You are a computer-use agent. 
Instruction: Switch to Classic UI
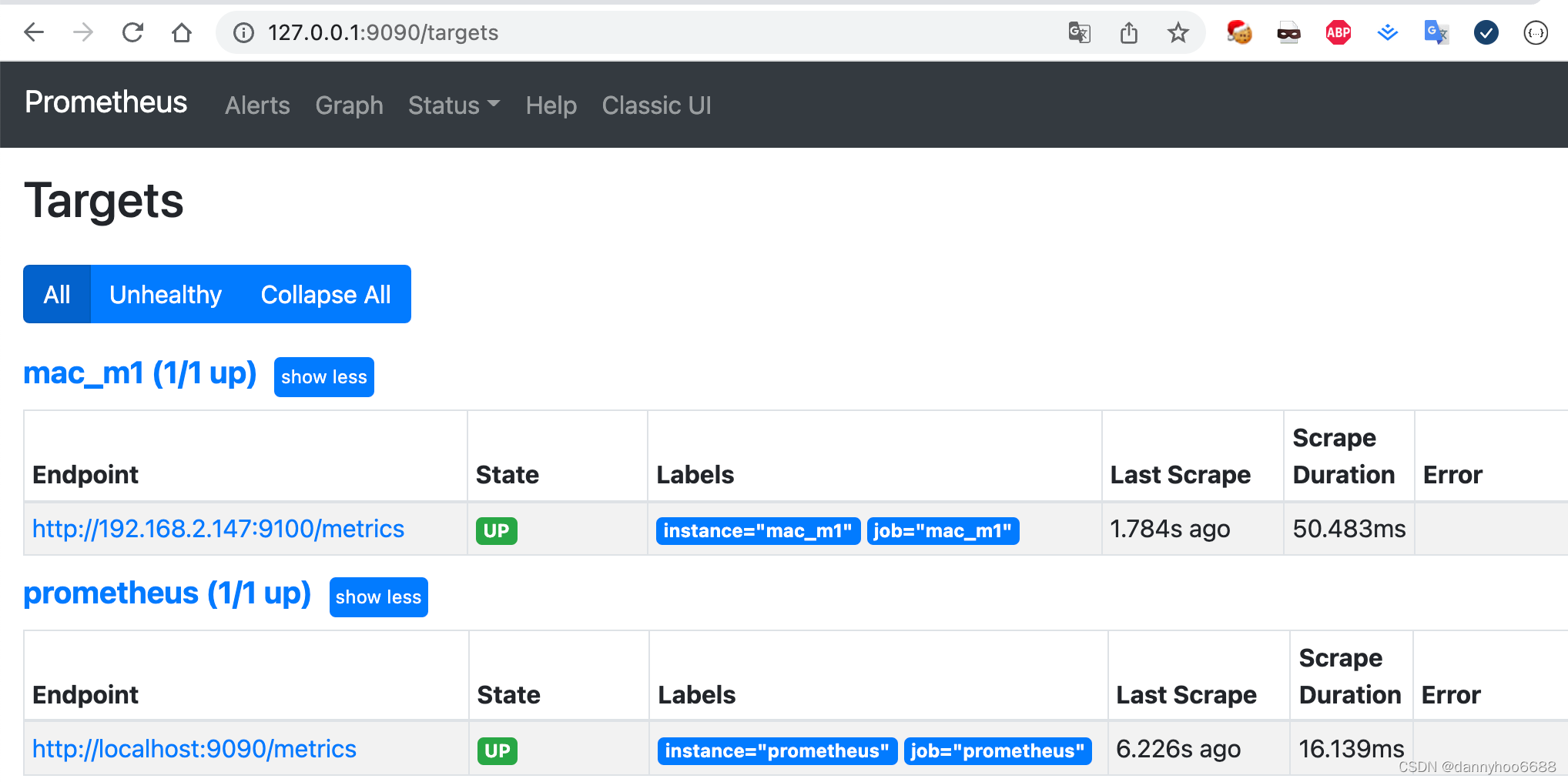point(656,105)
